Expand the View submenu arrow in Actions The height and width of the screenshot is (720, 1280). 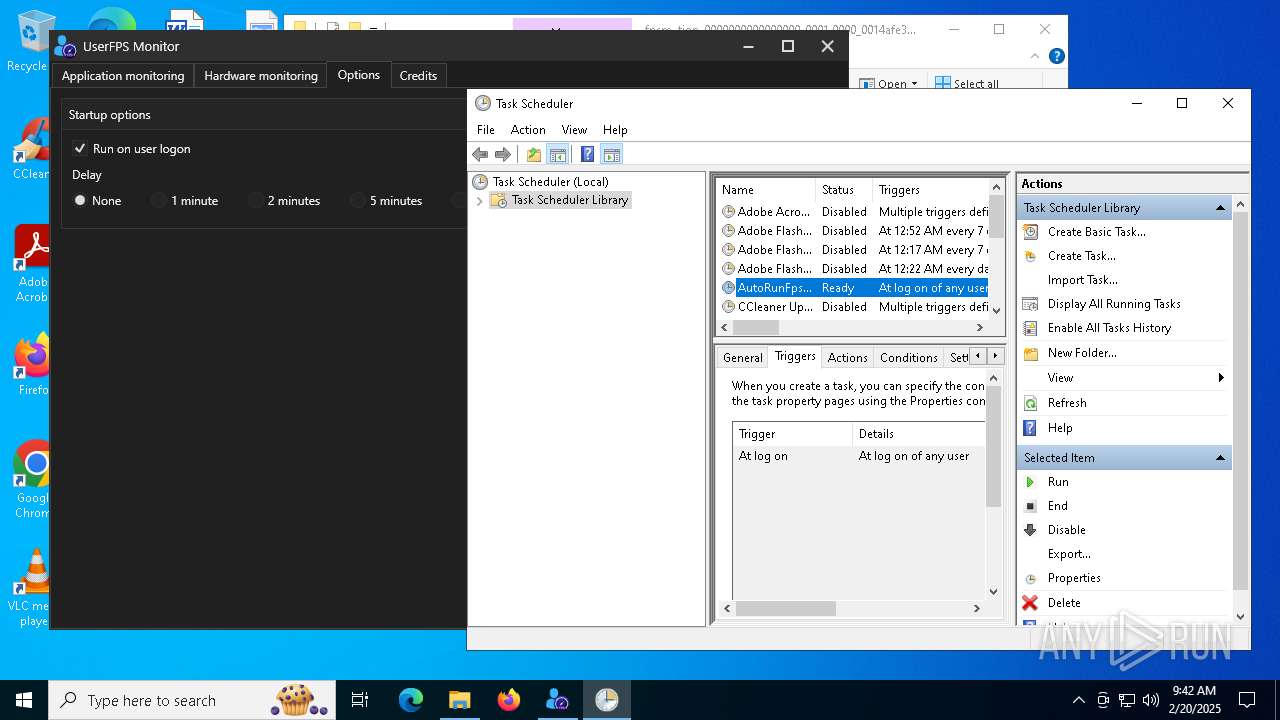pos(1221,378)
